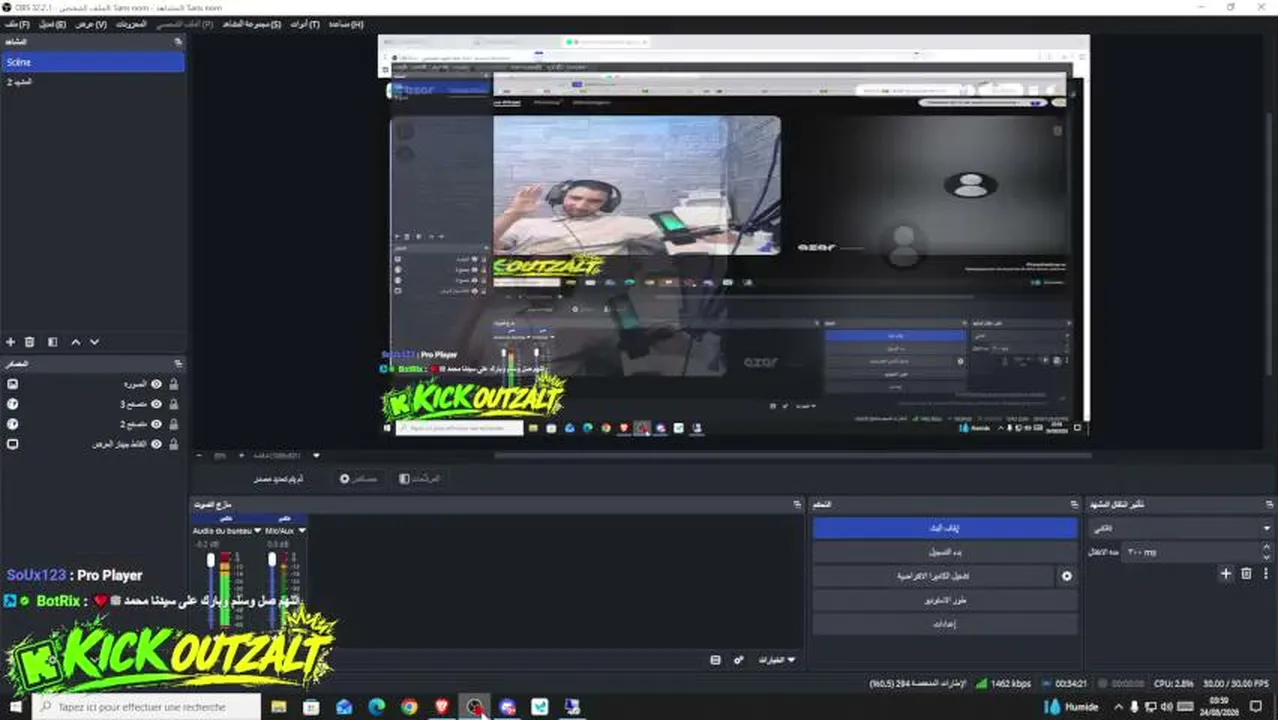
Task: Open the عرض (V) menu
Action: point(90,24)
